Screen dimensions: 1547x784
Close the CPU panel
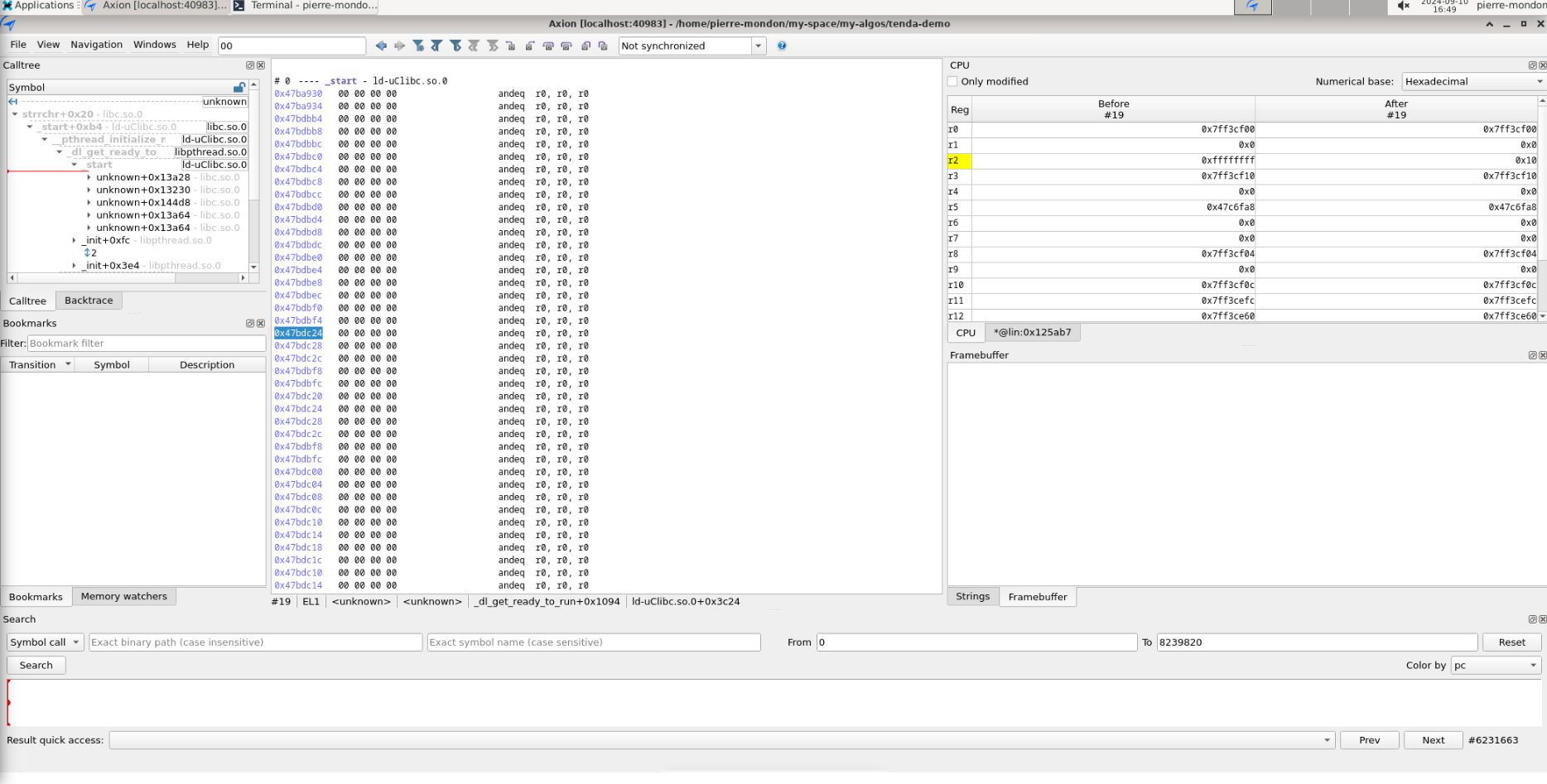1542,65
